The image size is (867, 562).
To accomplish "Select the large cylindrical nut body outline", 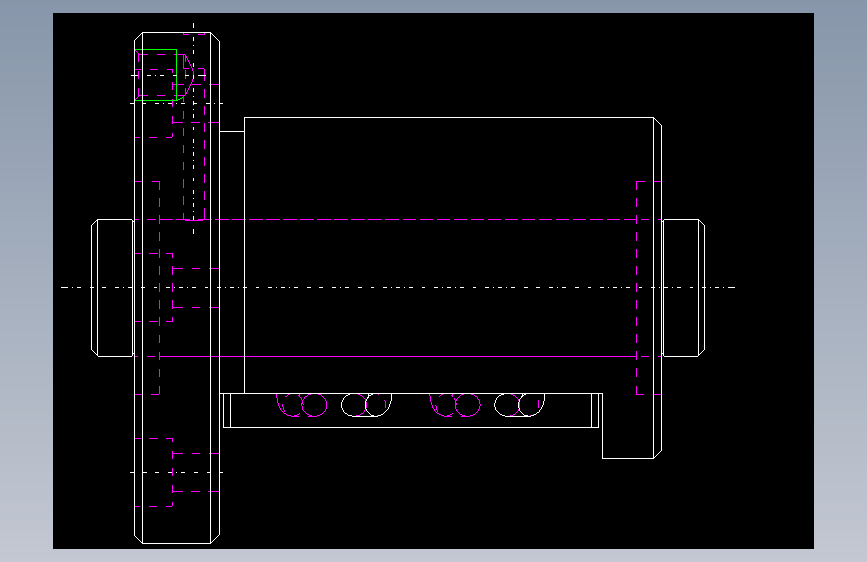I will point(453,256).
